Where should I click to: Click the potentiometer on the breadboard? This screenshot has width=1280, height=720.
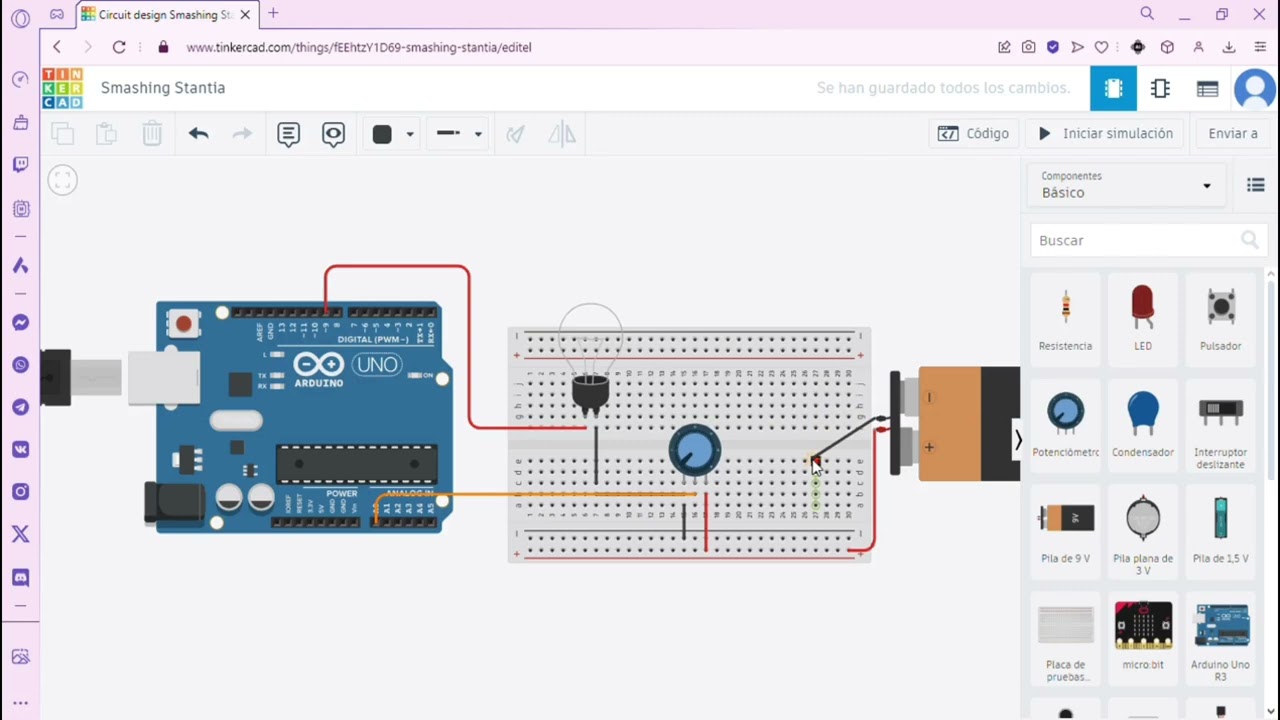coord(694,451)
